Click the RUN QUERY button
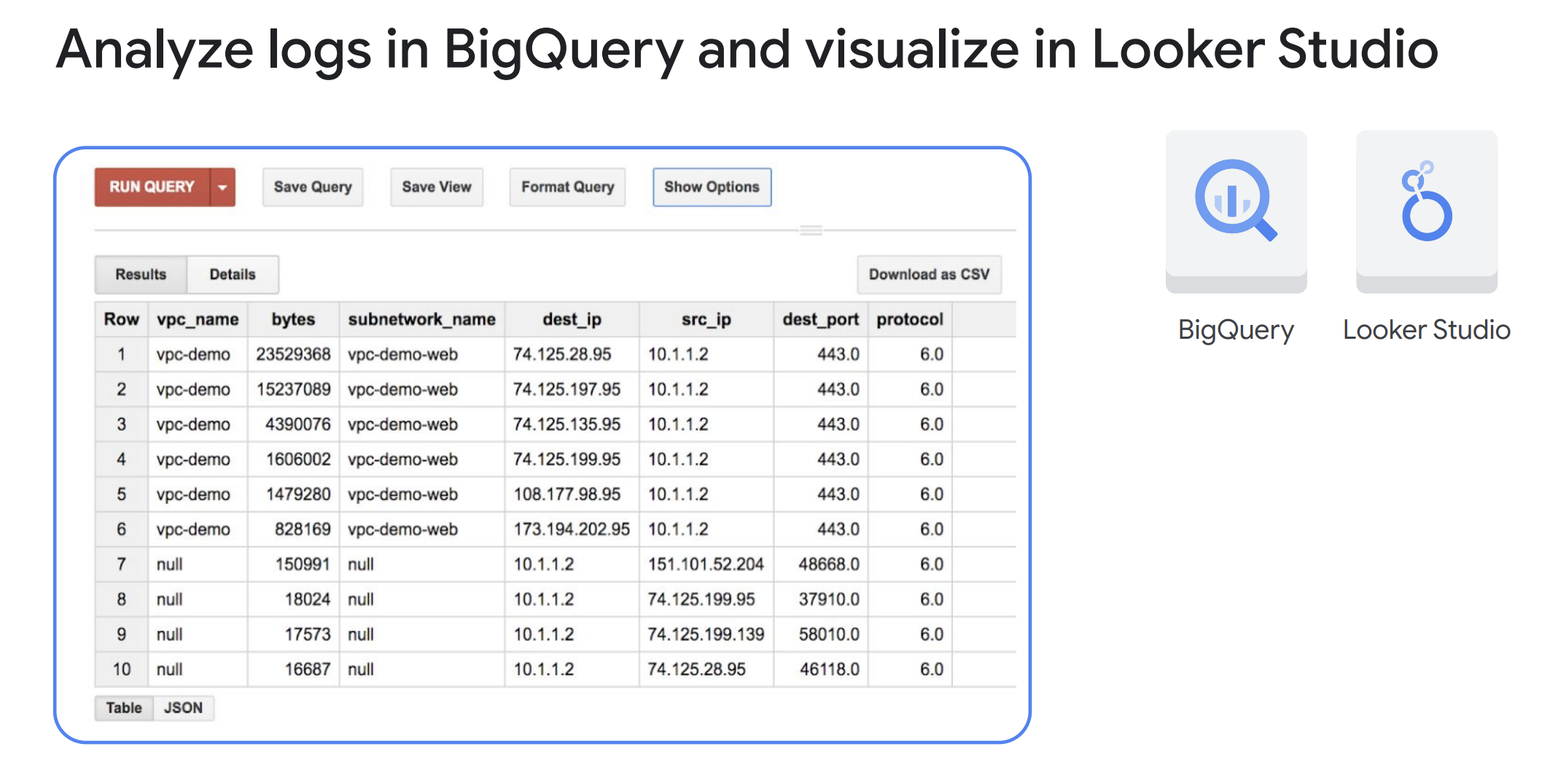The height and width of the screenshot is (784, 1566). (152, 187)
